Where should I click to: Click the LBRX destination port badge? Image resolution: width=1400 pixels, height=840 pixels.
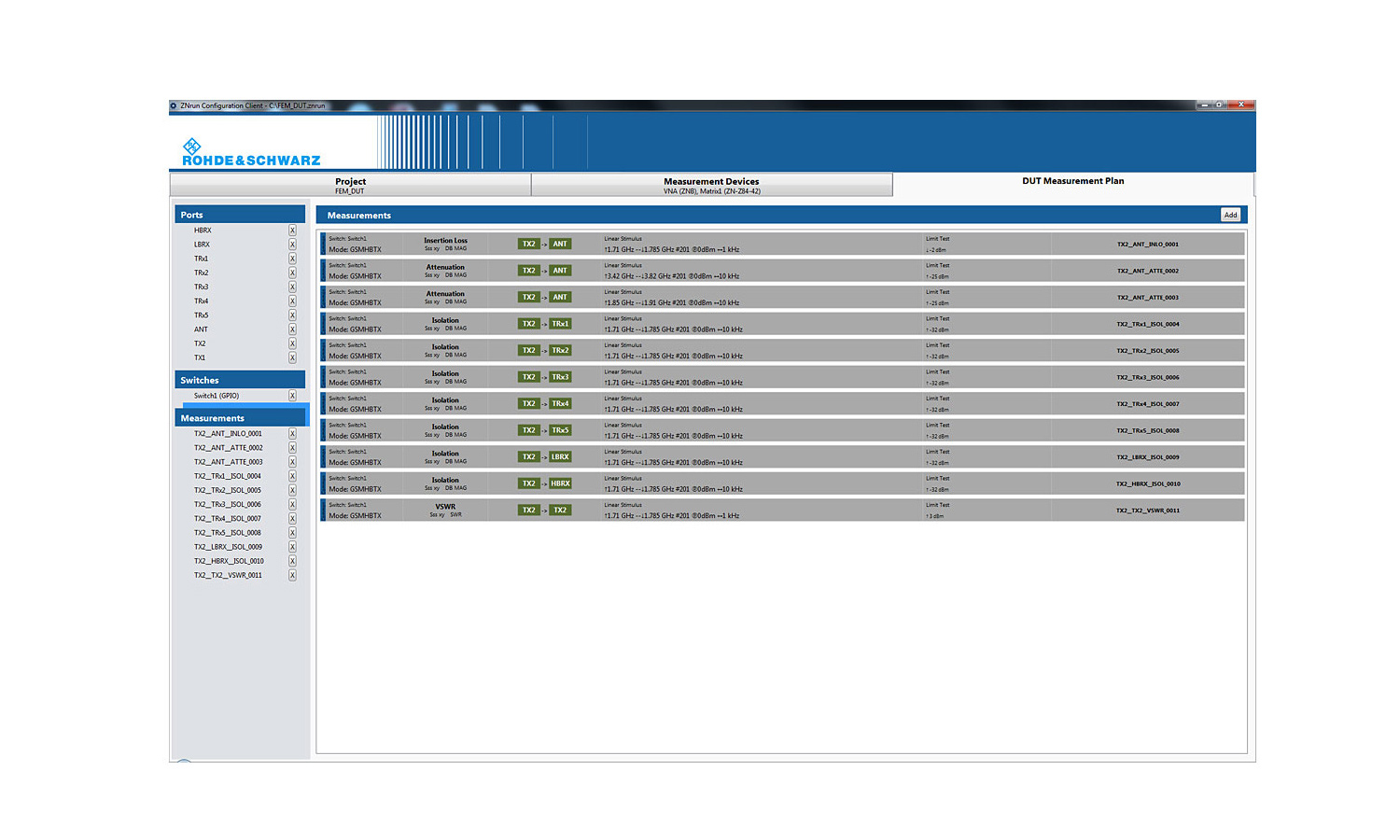pos(560,457)
